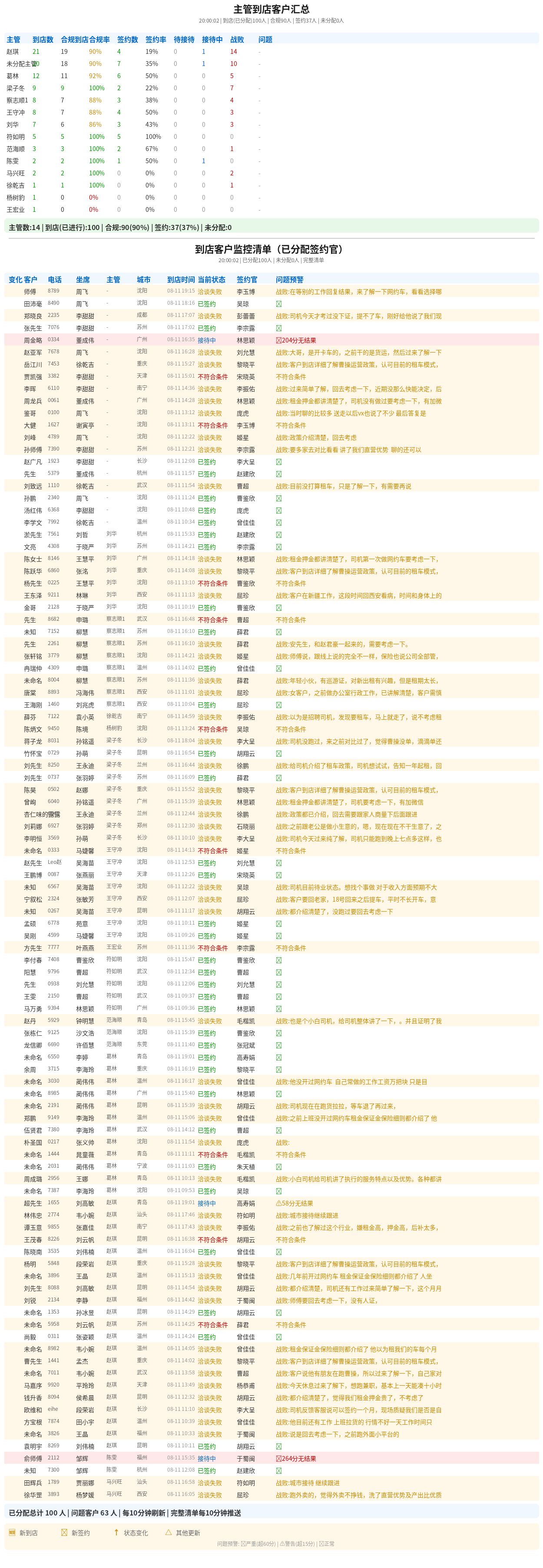
Task: Click the green check icon in 冉瑞仲's row
Action: click(x=279, y=669)
